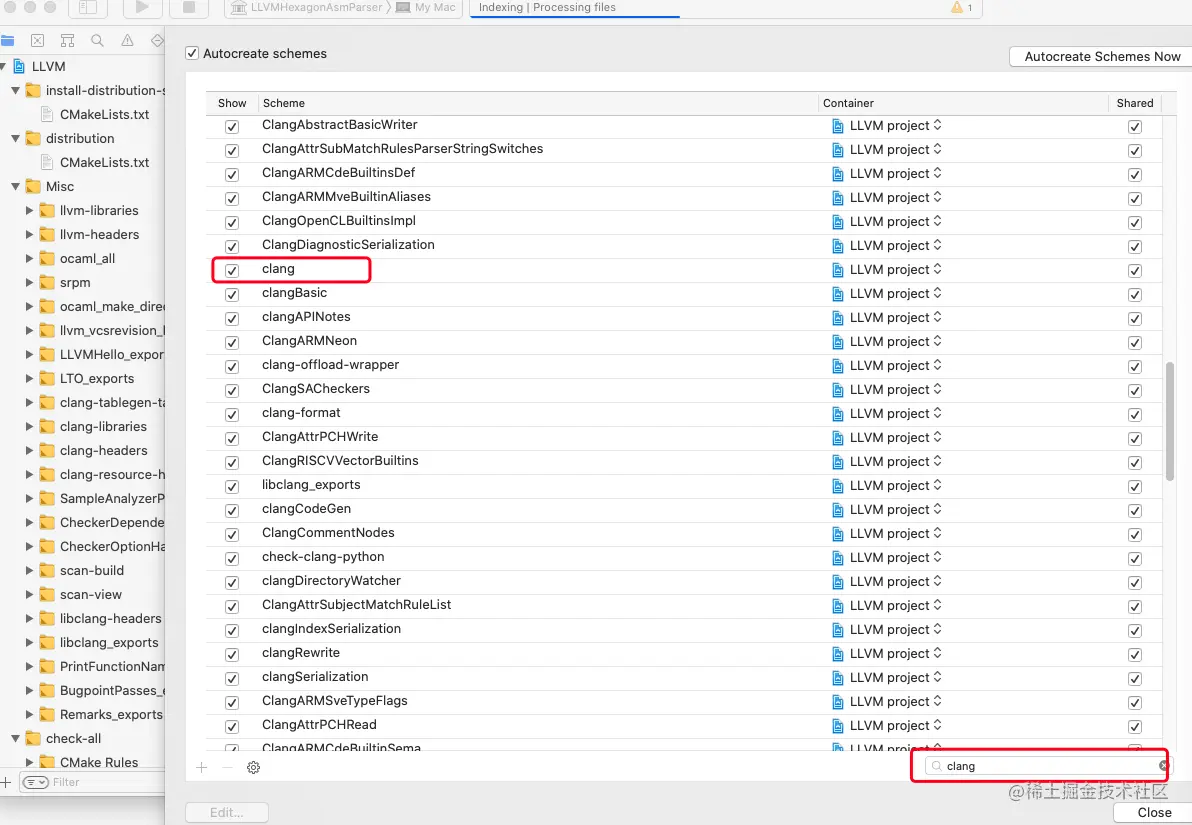Screen dimensions: 1192x825
Task: Select the ClangRISCVVectorBuiltins scheme row
Action: (683, 462)
